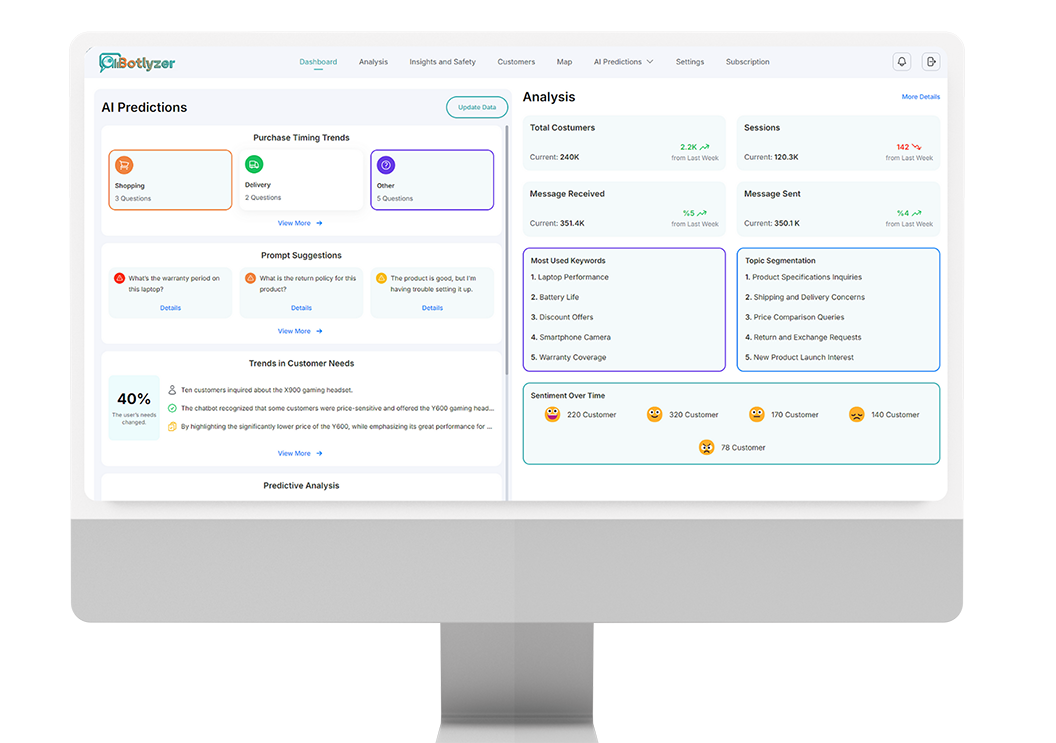The width and height of the screenshot is (1056, 743).
Task: Click the happiest 220 Customer emoji
Action: tap(552, 414)
